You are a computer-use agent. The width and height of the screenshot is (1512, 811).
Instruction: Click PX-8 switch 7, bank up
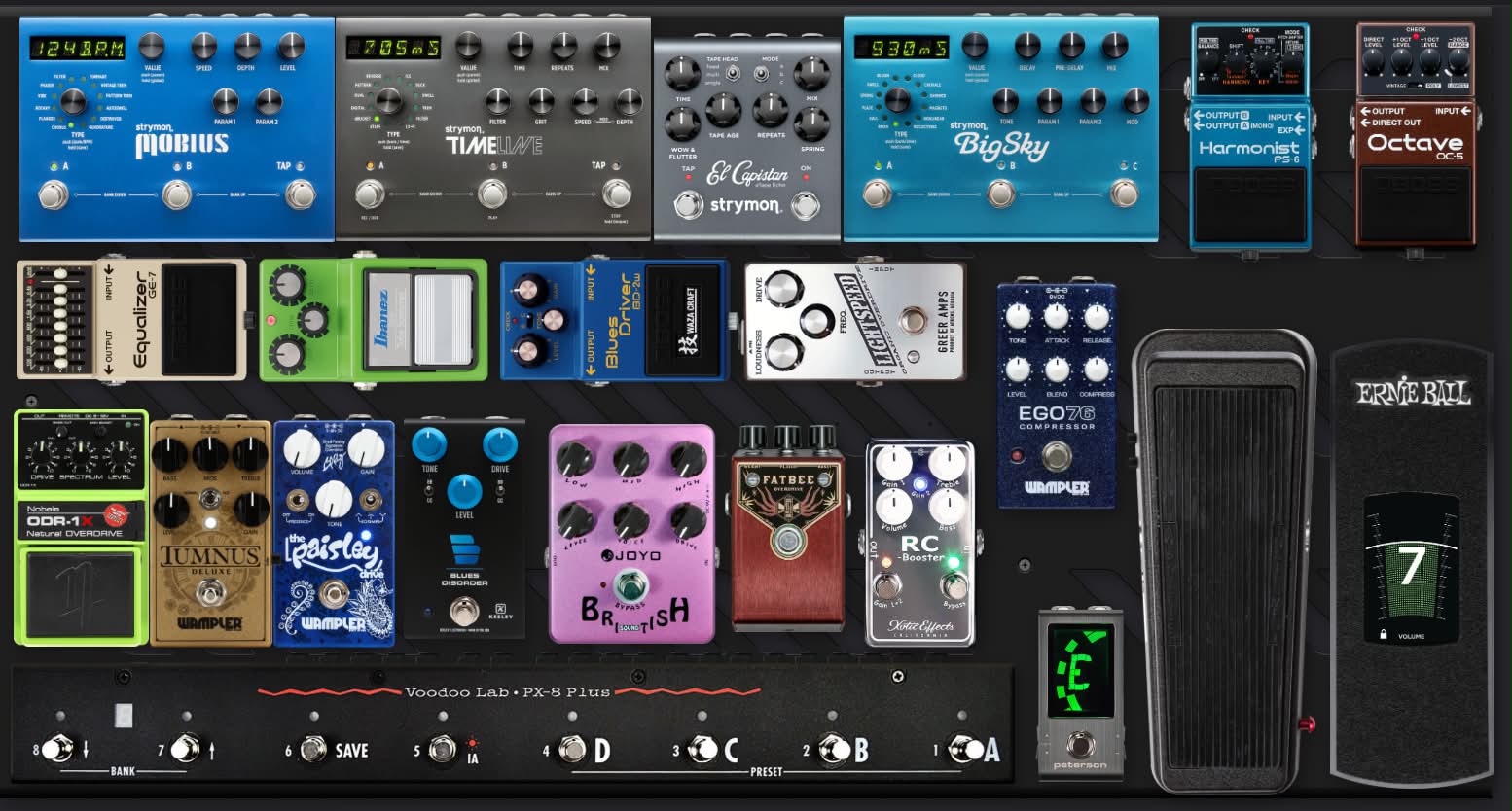pyautogui.click(x=184, y=749)
